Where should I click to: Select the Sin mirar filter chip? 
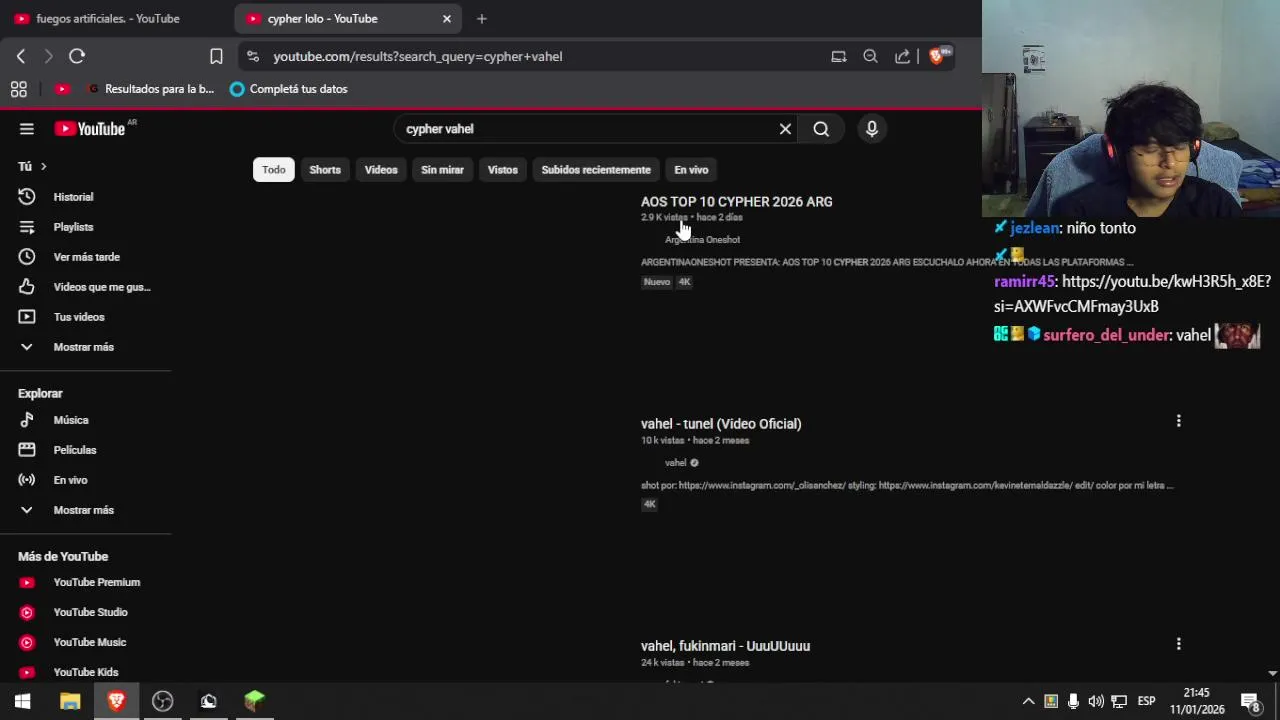(x=442, y=170)
